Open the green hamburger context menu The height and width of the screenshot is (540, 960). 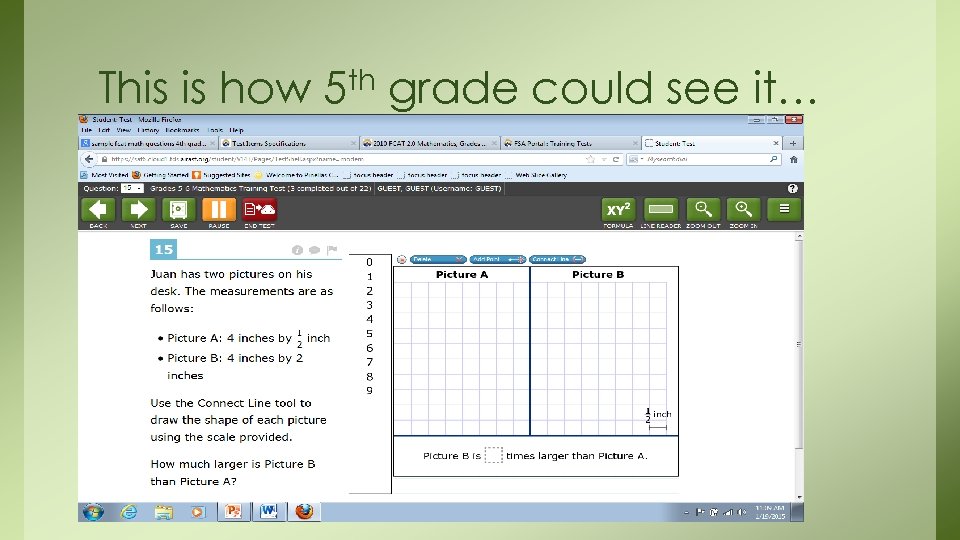pos(784,210)
